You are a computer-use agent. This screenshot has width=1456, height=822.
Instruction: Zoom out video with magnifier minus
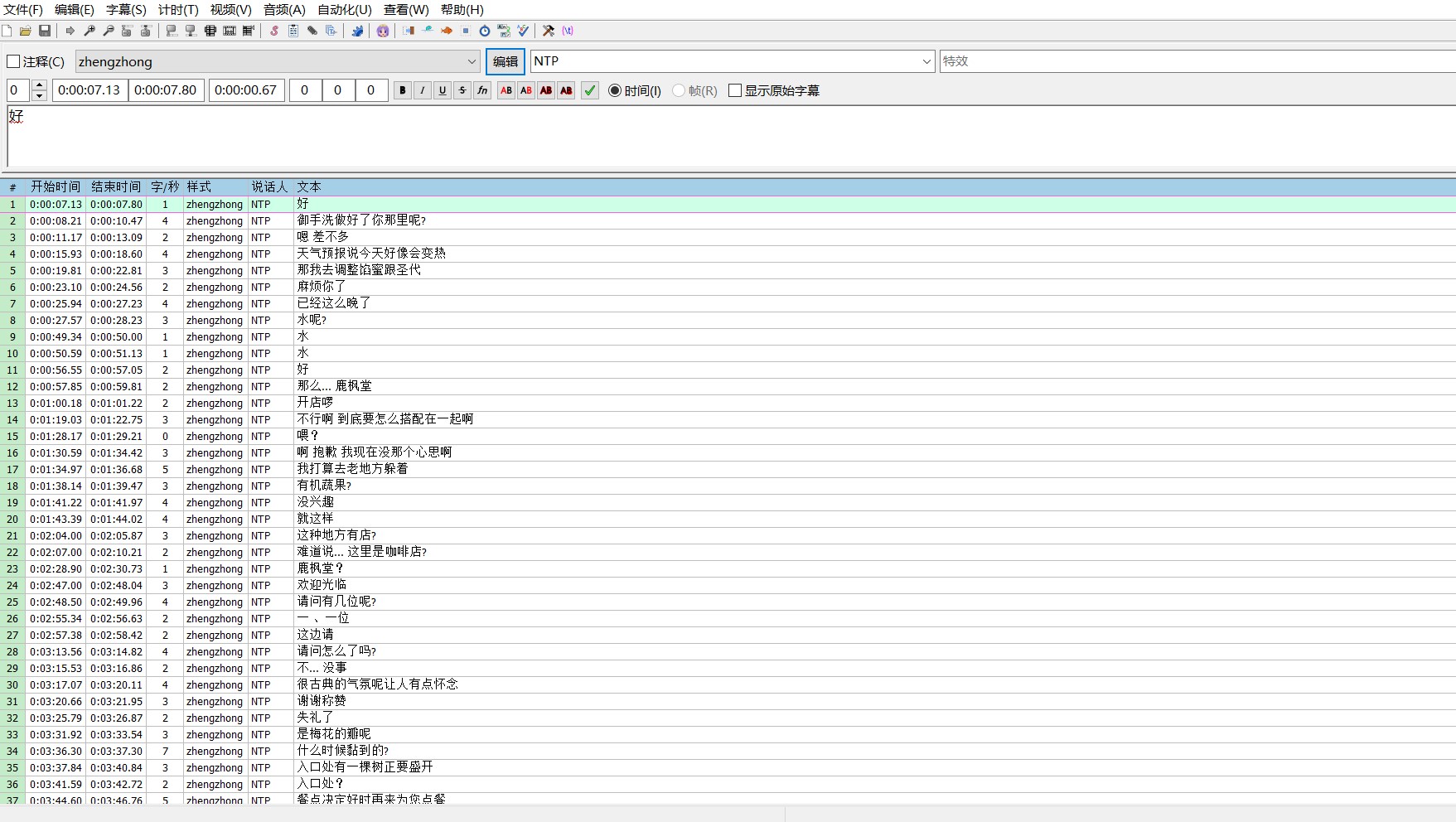109,31
